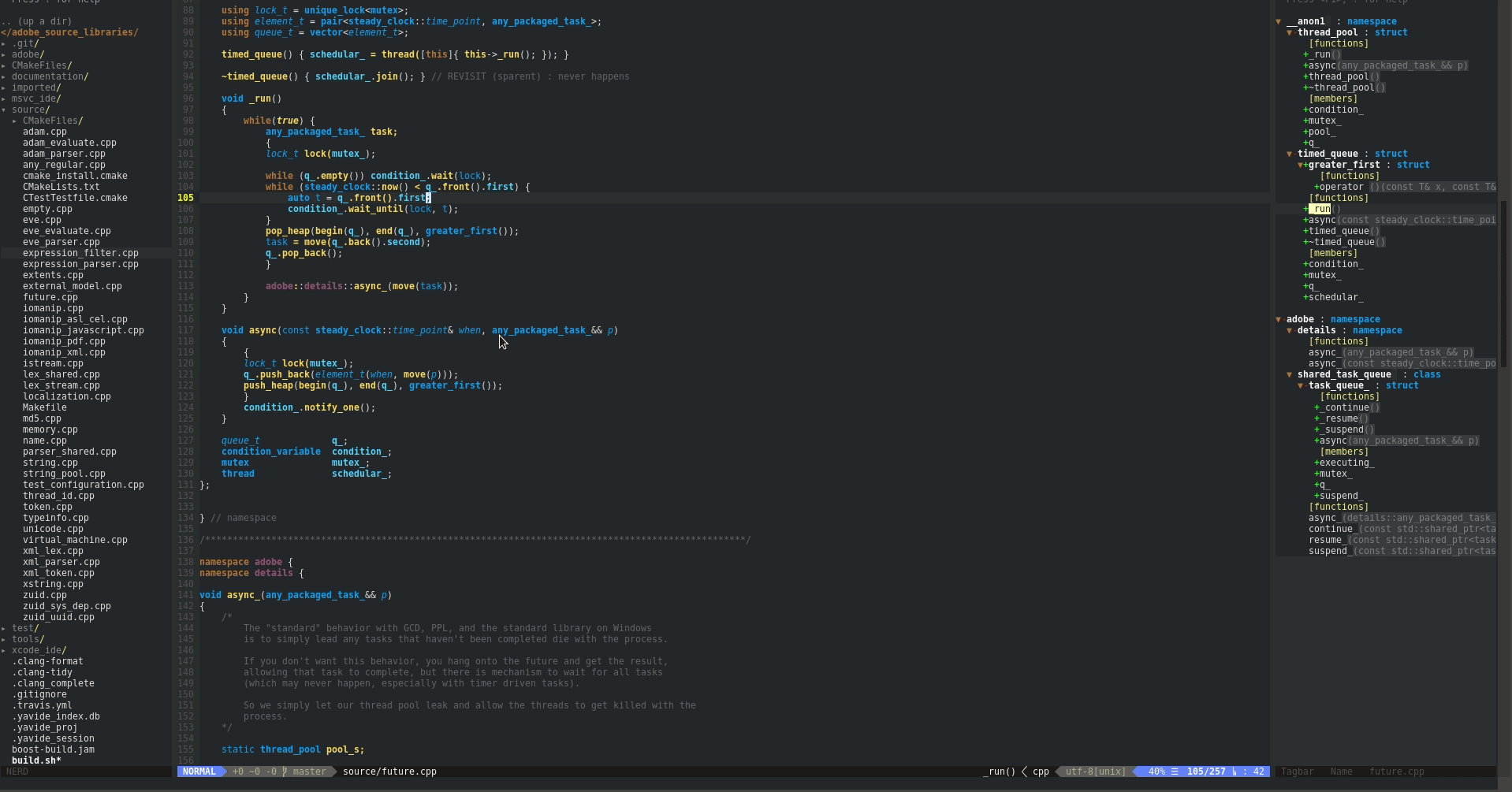Open boost-build.jam in the file tree
This screenshot has height=792, width=1512.
53,749
